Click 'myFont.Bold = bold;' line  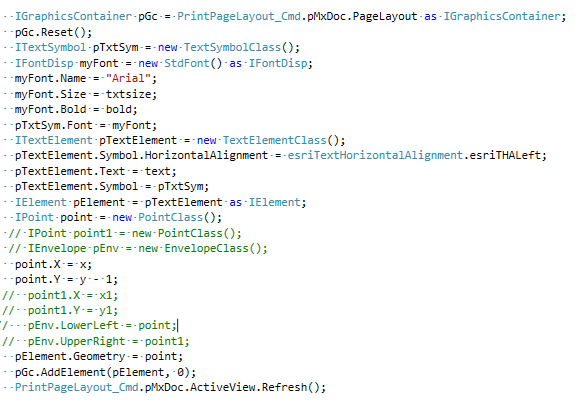[x=76, y=109]
